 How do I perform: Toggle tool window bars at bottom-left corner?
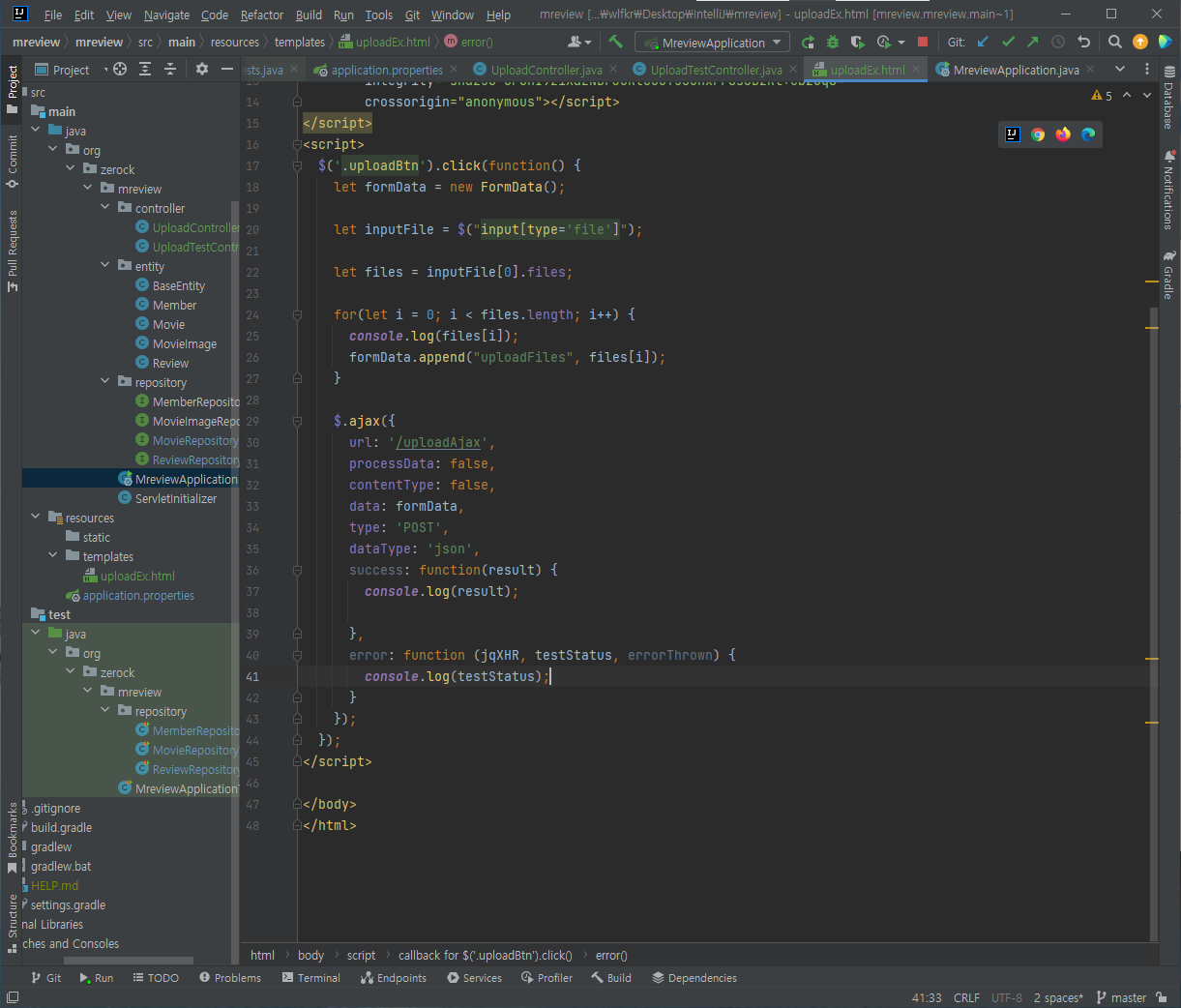point(13,997)
